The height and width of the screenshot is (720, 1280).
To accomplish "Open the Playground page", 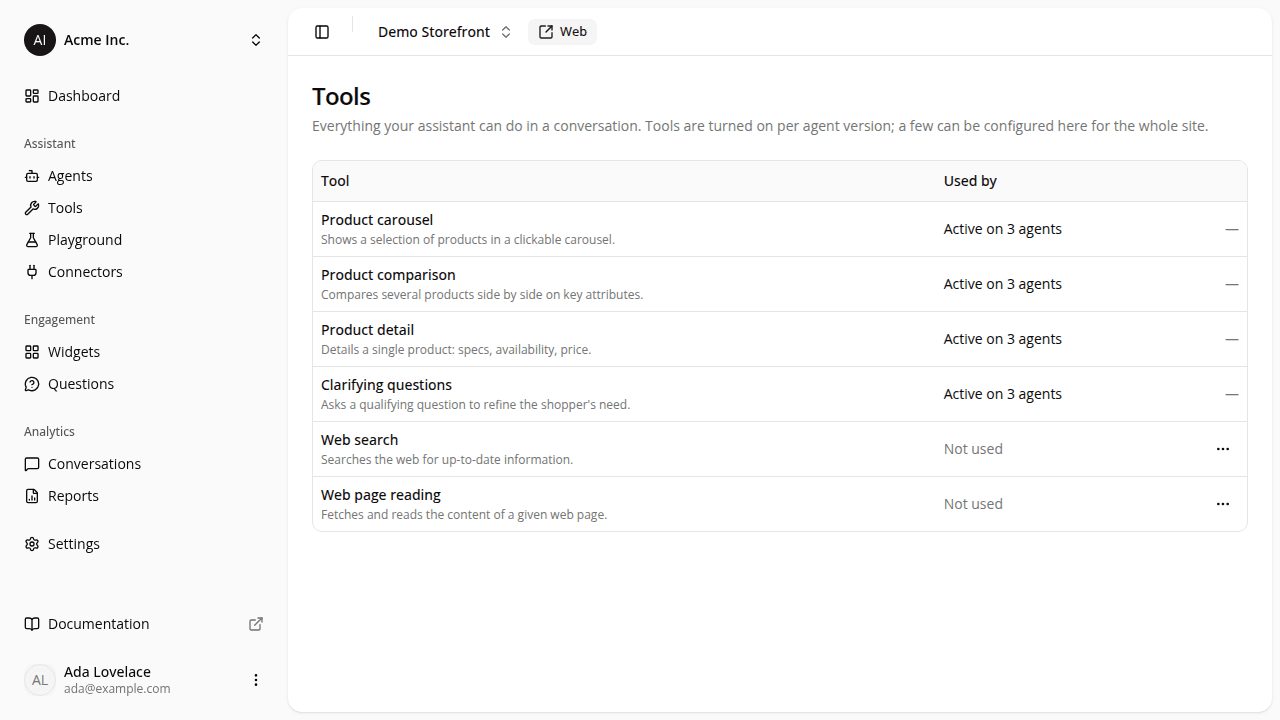I will click(144, 240).
